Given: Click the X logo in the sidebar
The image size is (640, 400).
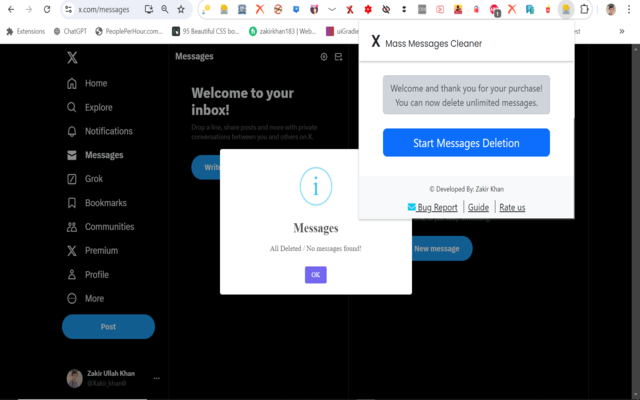Looking at the screenshot, I should pos(72,58).
